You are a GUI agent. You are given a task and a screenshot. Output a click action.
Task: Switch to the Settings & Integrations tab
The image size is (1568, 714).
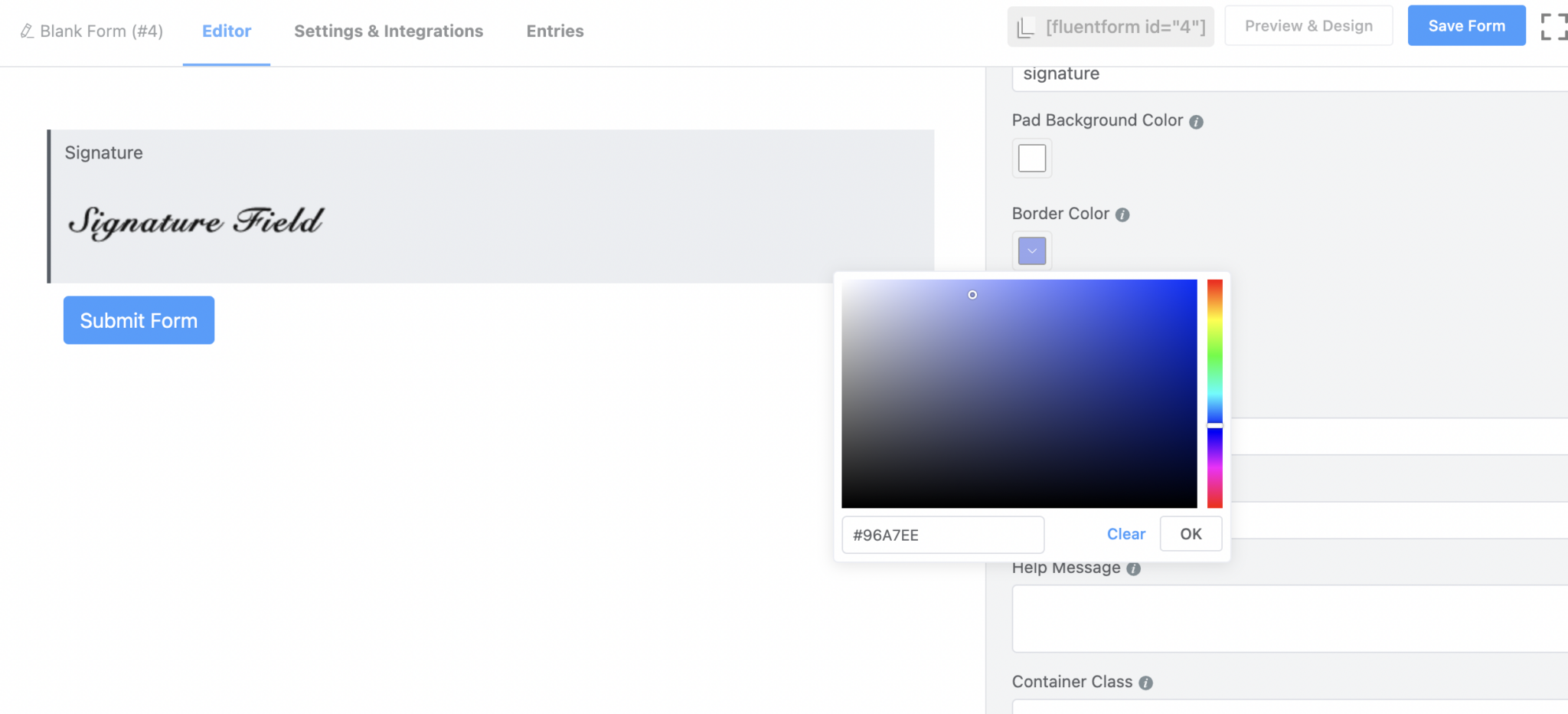pos(388,31)
